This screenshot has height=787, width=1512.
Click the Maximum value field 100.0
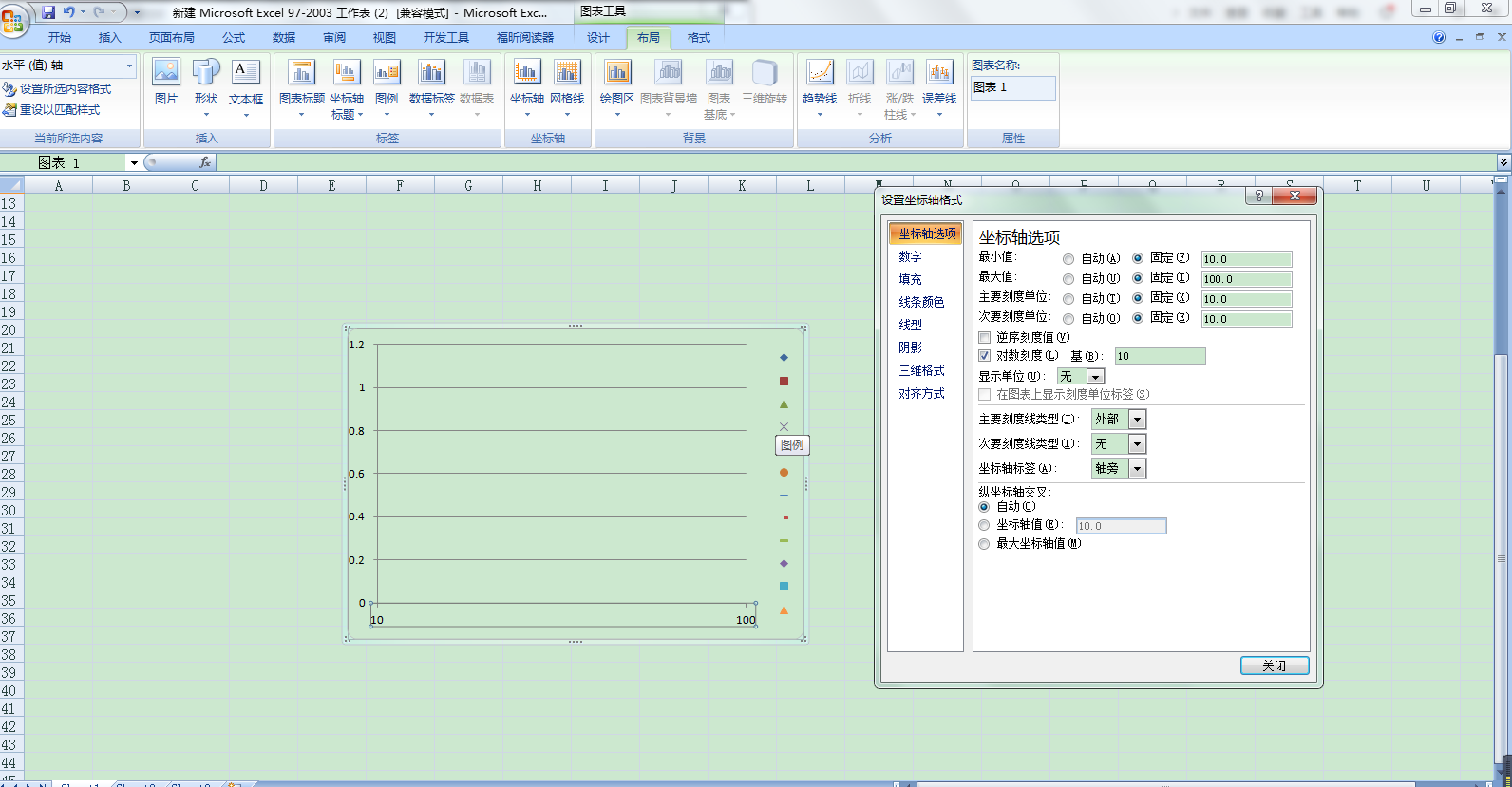[x=1246, y=279]
